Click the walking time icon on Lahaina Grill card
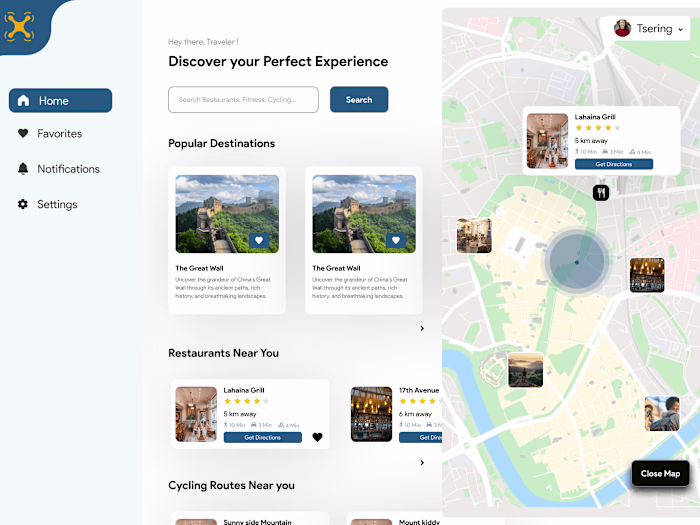Screen dimensions: 700x525 [x=225, y=425]
